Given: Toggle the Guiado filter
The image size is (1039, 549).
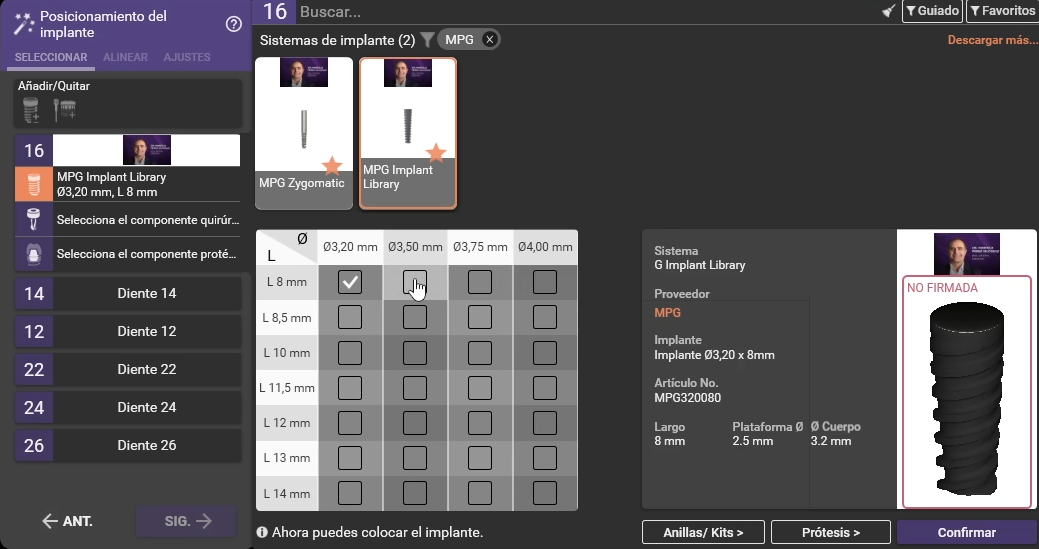Looking at the screenshot, I should pyautogui.click(x=932, y=11).
